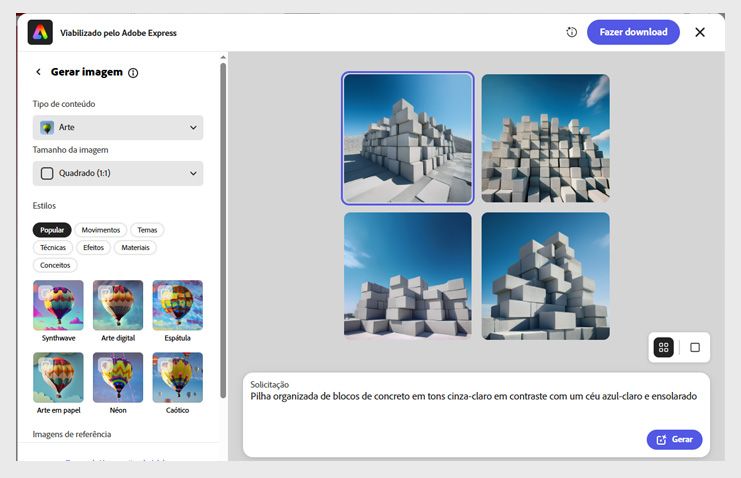
Task: Select the Efeitos styles tab
Action: 93,247
